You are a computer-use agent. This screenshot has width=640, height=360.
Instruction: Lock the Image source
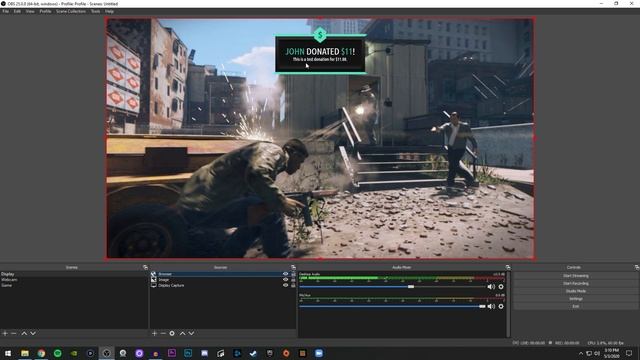coord(293,280)
